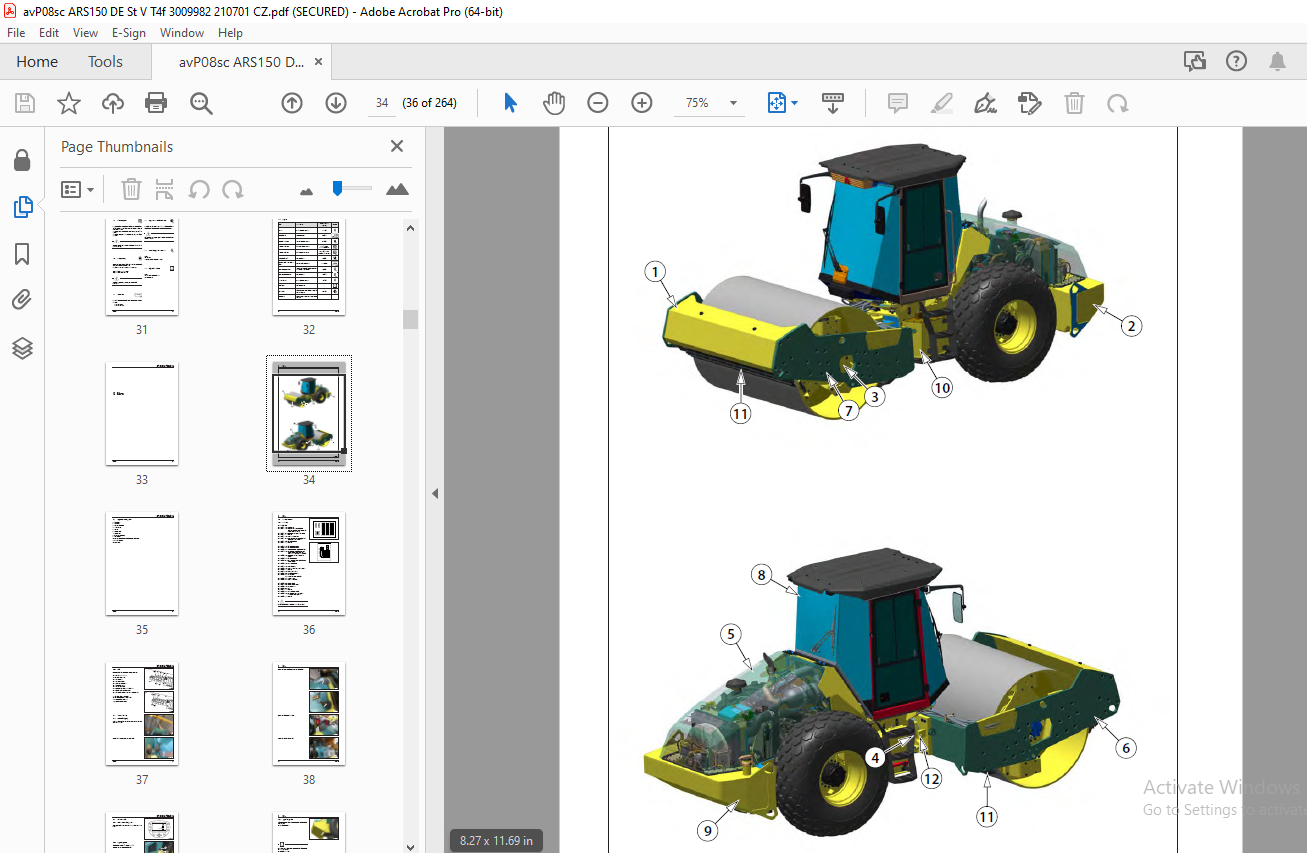This screenshot has height=853, width=1307.
Task: Click the 75% zoom value field
Action: tap(697, 103)
